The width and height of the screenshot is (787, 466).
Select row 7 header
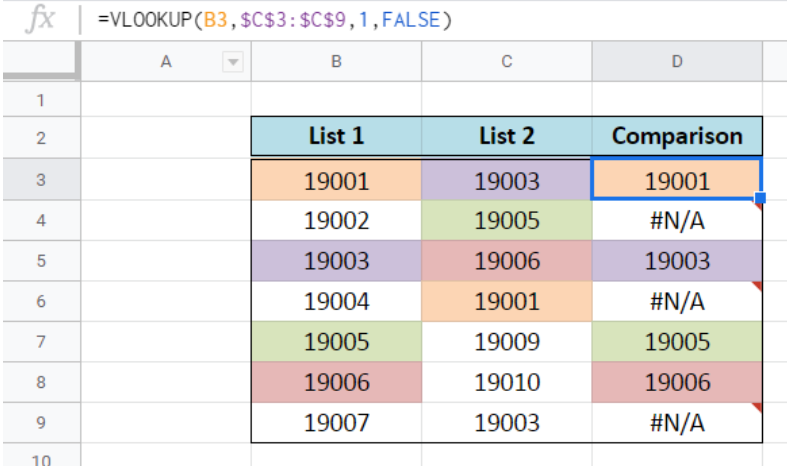point(41,341)
